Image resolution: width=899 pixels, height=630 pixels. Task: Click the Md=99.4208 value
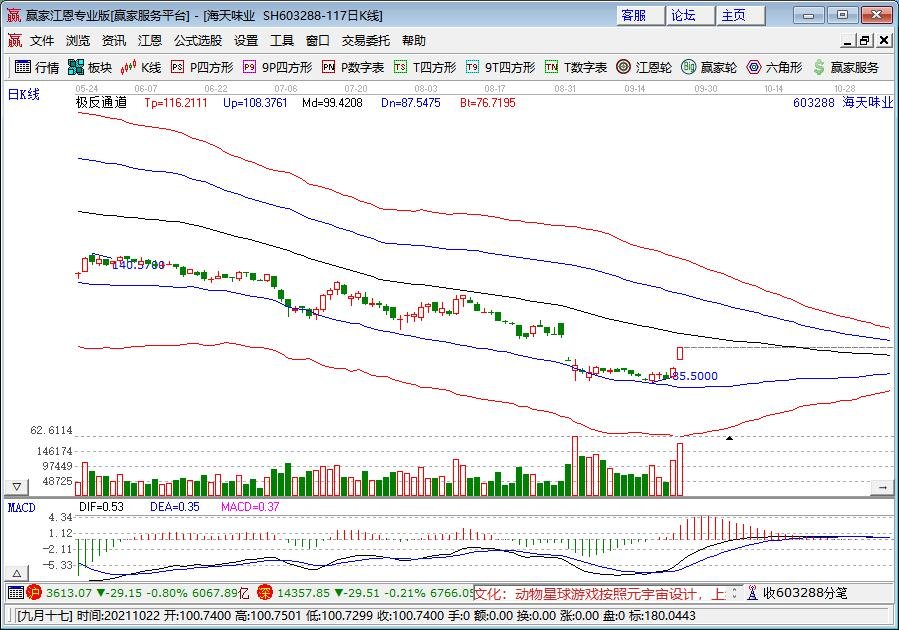[x=333, y=103]
